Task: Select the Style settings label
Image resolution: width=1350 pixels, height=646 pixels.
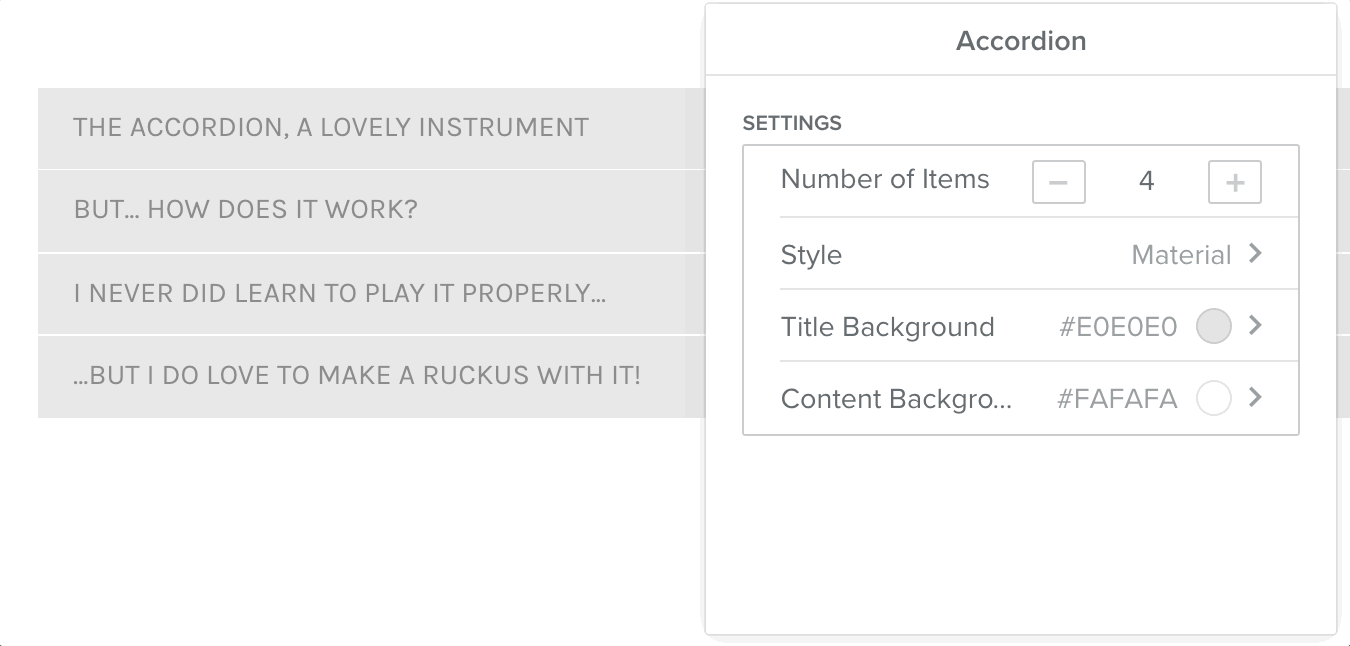Action: pos(811,255)
